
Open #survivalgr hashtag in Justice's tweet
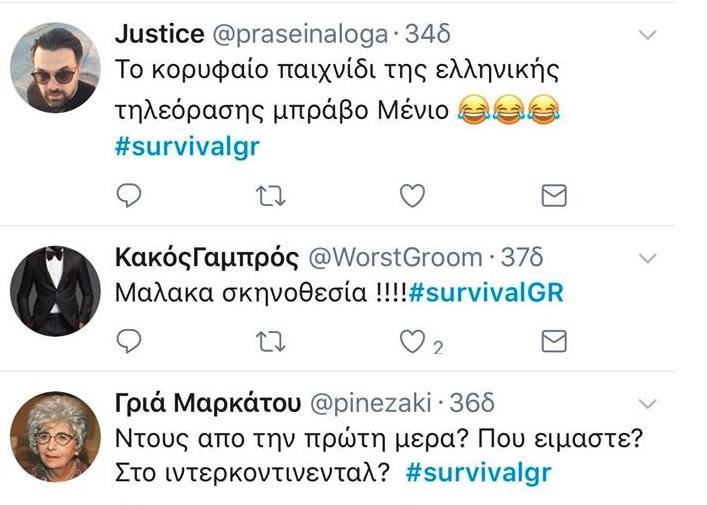point(188,147)
